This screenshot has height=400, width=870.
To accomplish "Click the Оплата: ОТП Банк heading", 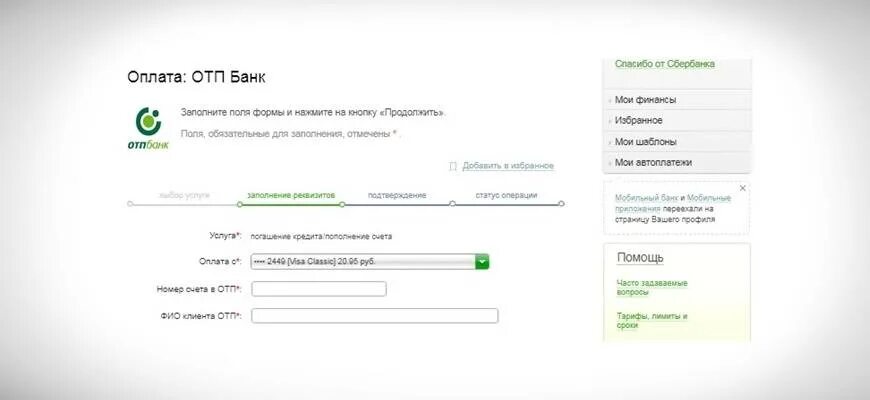I will [196, 78].
